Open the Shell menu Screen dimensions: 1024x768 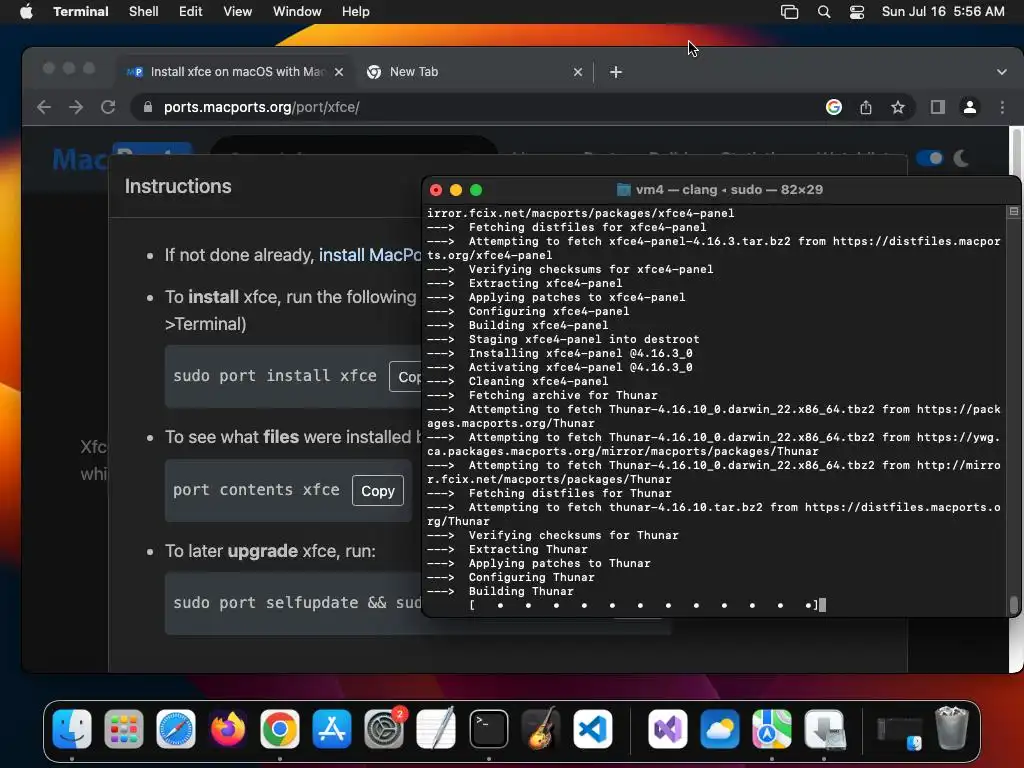point(144,11)
